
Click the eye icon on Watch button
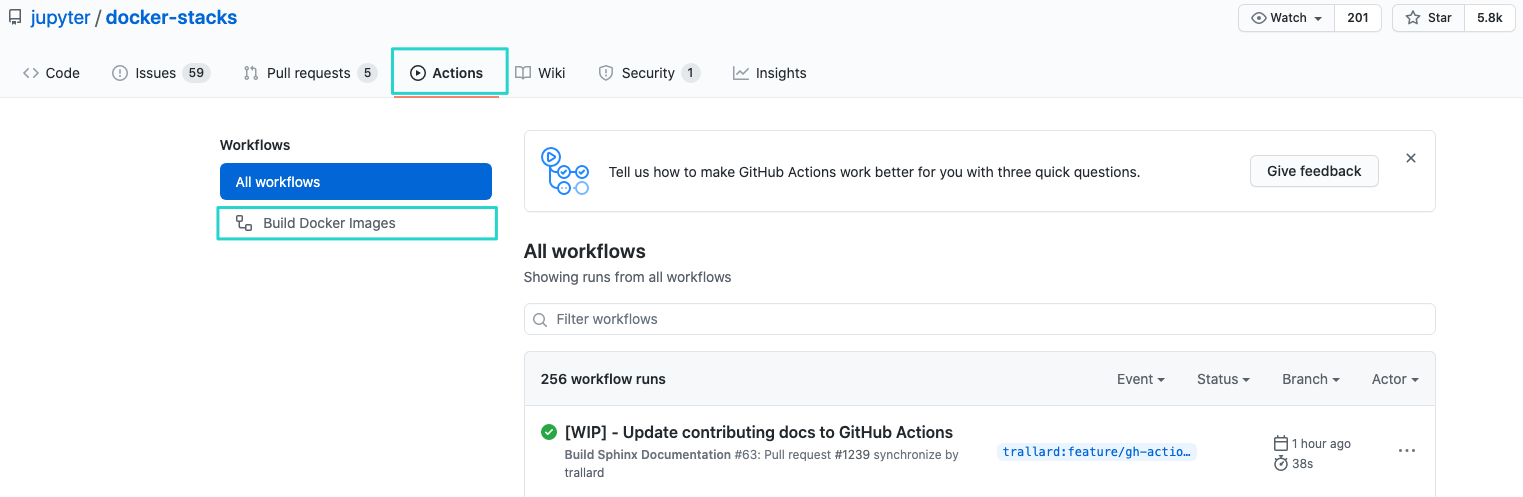click(1259, 18)
